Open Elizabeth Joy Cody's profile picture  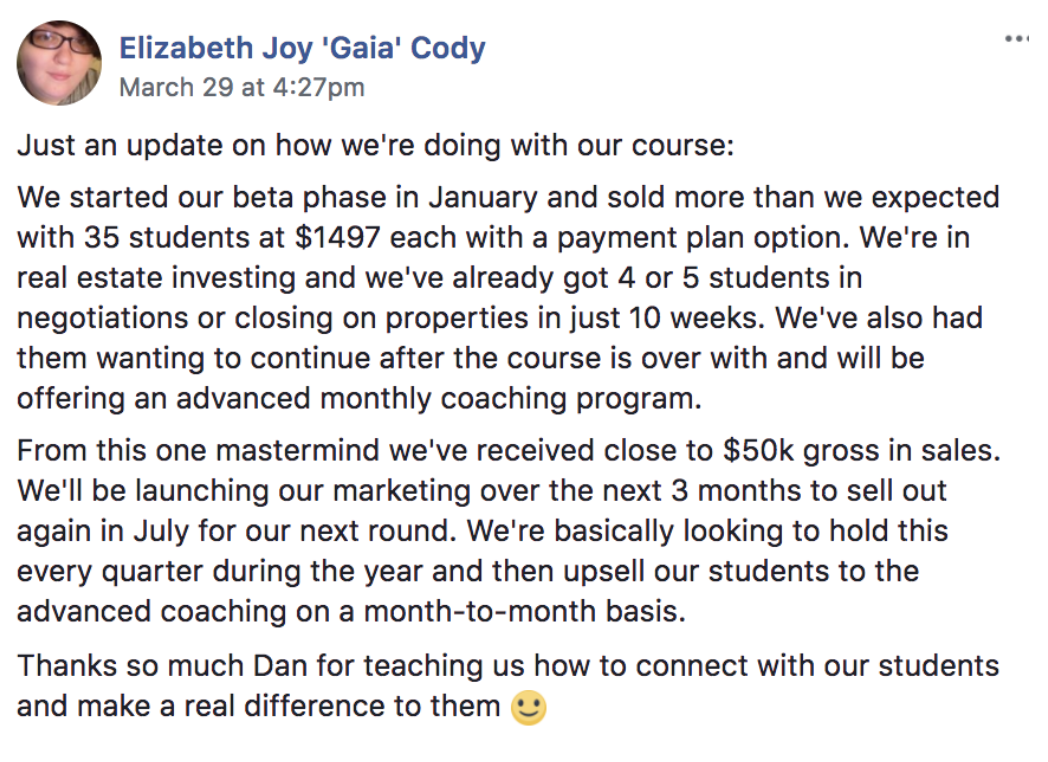[58, 63]
